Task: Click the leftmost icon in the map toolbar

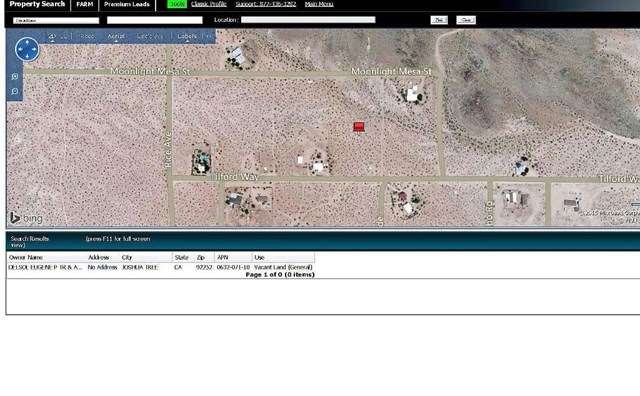Action: coord(52,37)
